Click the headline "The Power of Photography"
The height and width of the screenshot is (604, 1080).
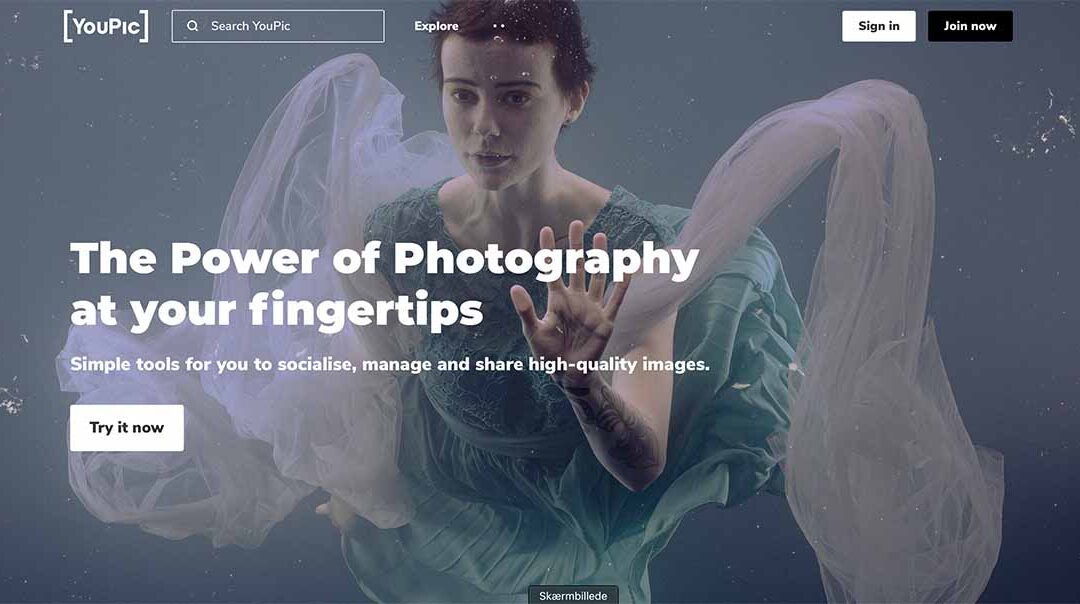pyautogui.click(x=384, y=260)
